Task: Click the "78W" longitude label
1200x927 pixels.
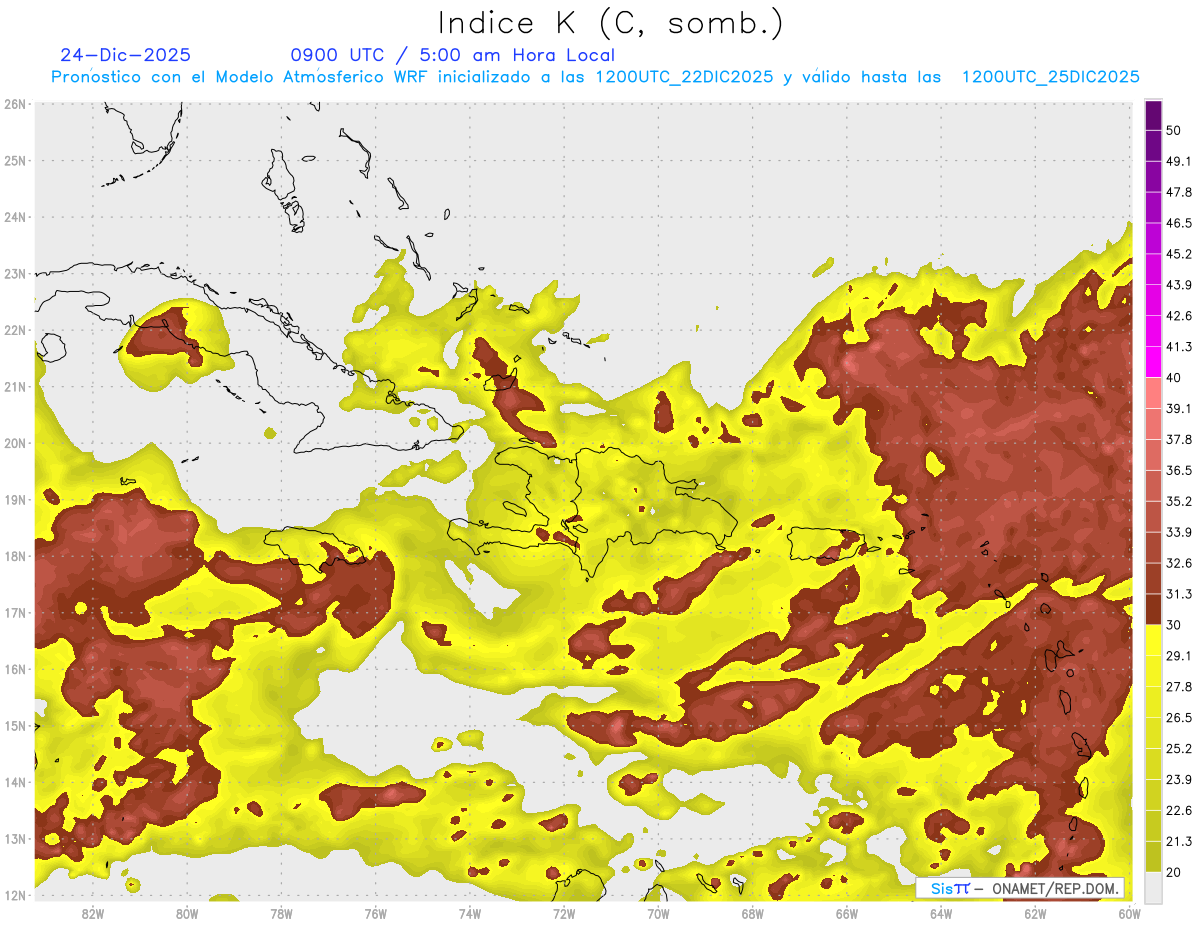Action: point(281,914)
